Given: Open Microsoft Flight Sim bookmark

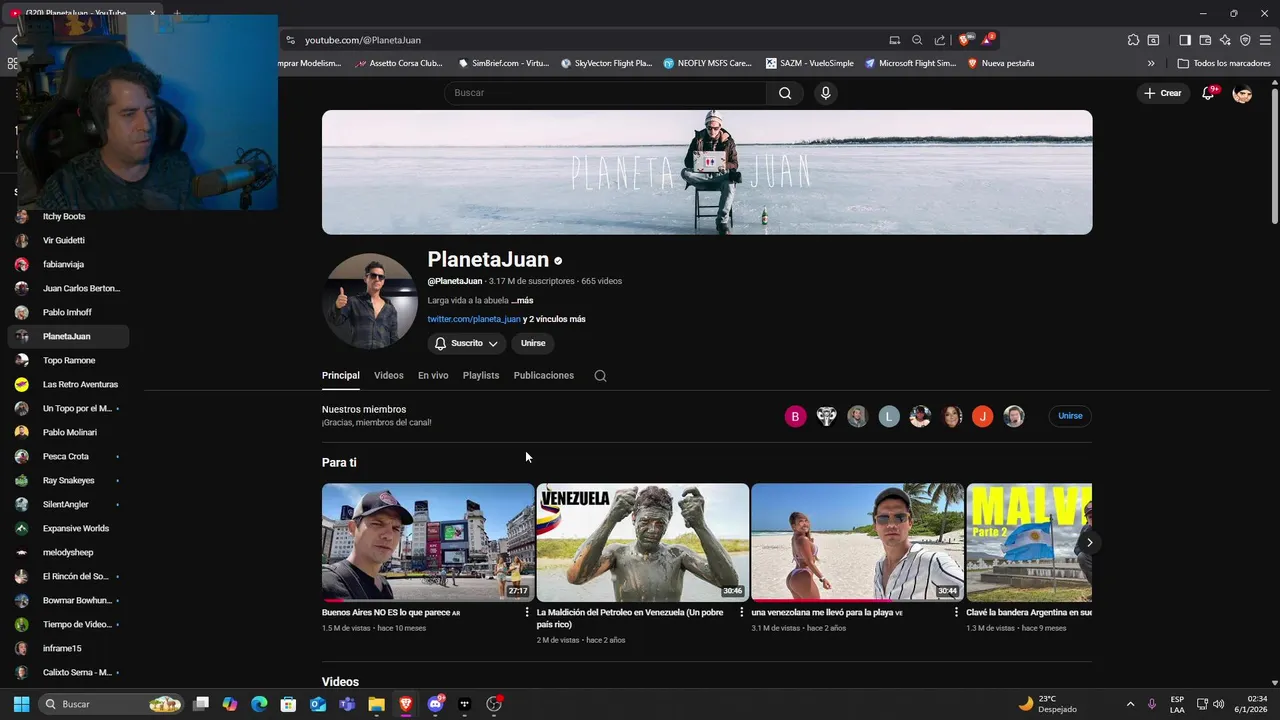Looking at the screenshot, I should coord(910,63).
